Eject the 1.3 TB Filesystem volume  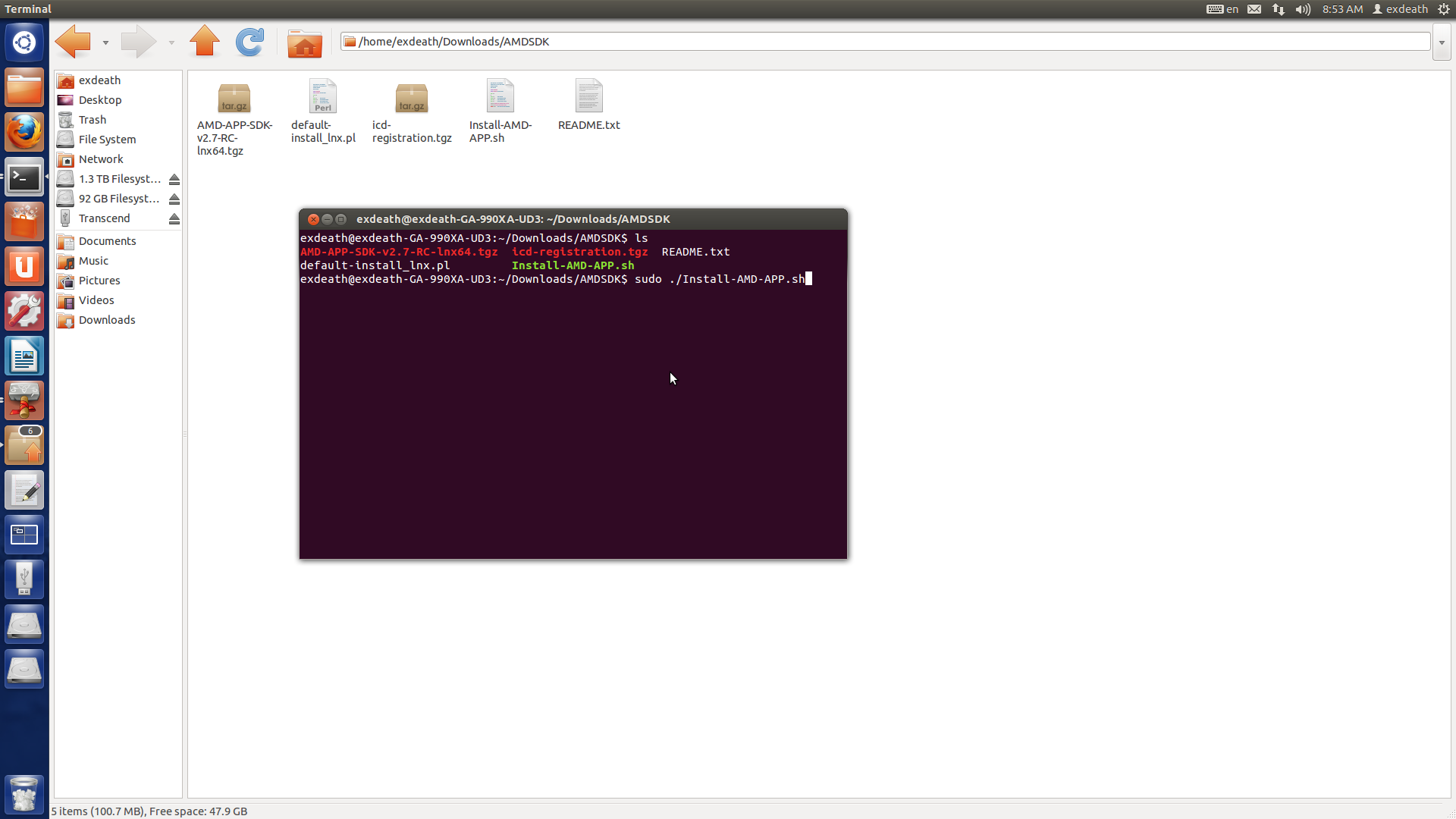point(174,180)
